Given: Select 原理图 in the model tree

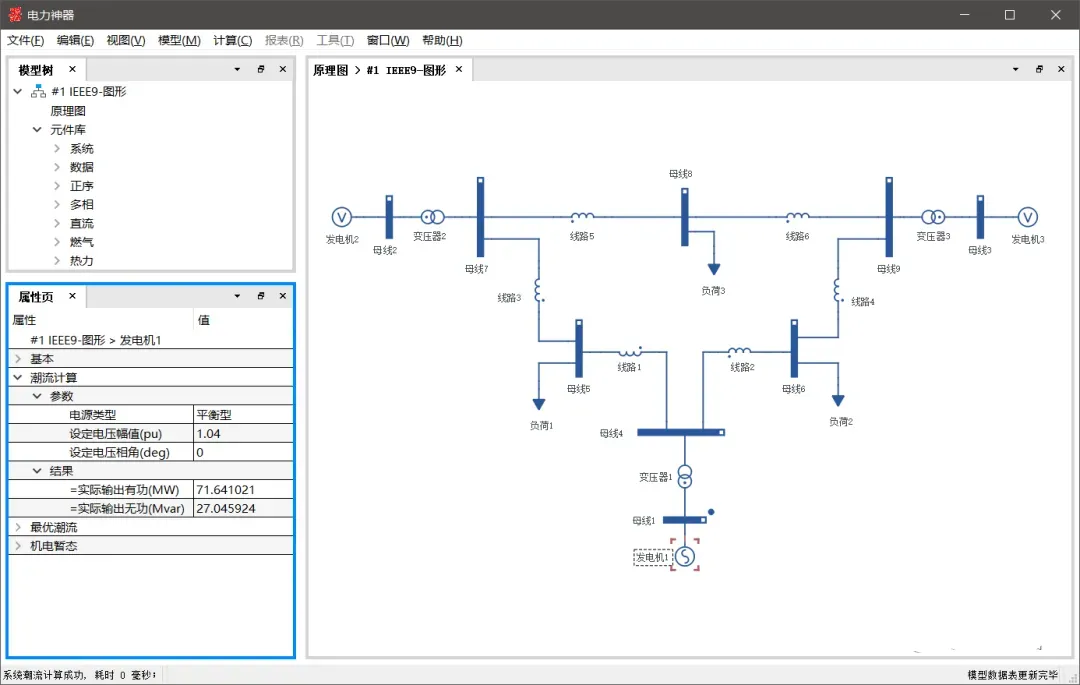Looking at the screenshot, I should coord(68,111).
